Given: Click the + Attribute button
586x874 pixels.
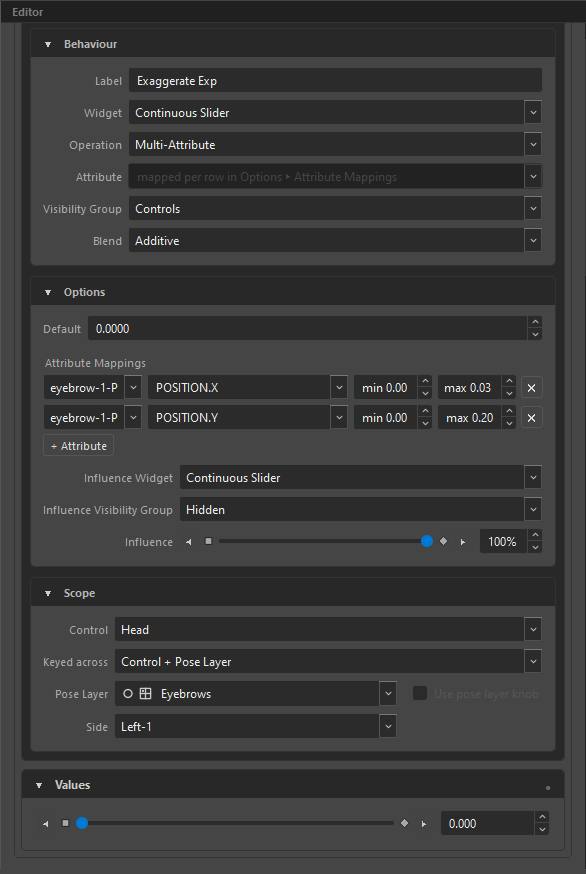Looking at the screenshot, I should click(x=79, y=446).
